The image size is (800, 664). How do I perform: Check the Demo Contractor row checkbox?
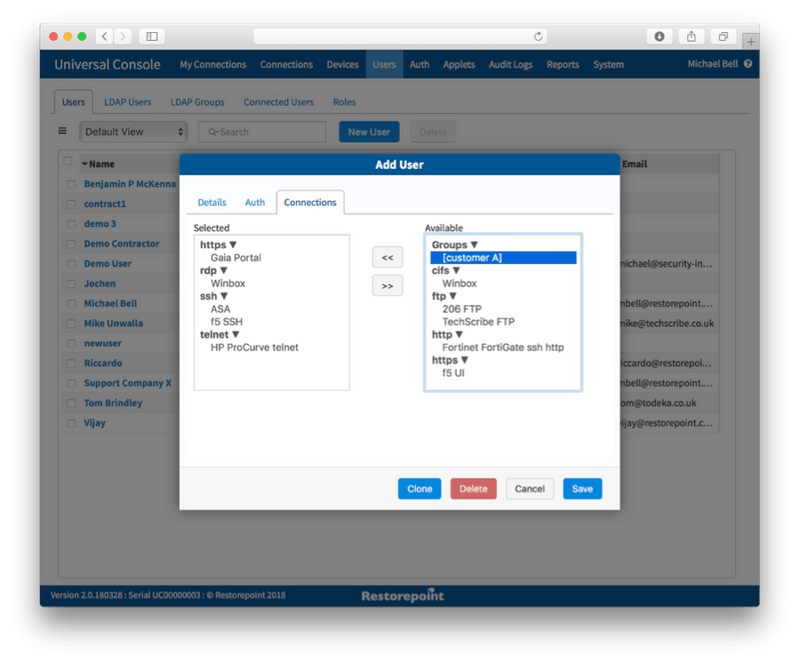[x=71, y=244]
